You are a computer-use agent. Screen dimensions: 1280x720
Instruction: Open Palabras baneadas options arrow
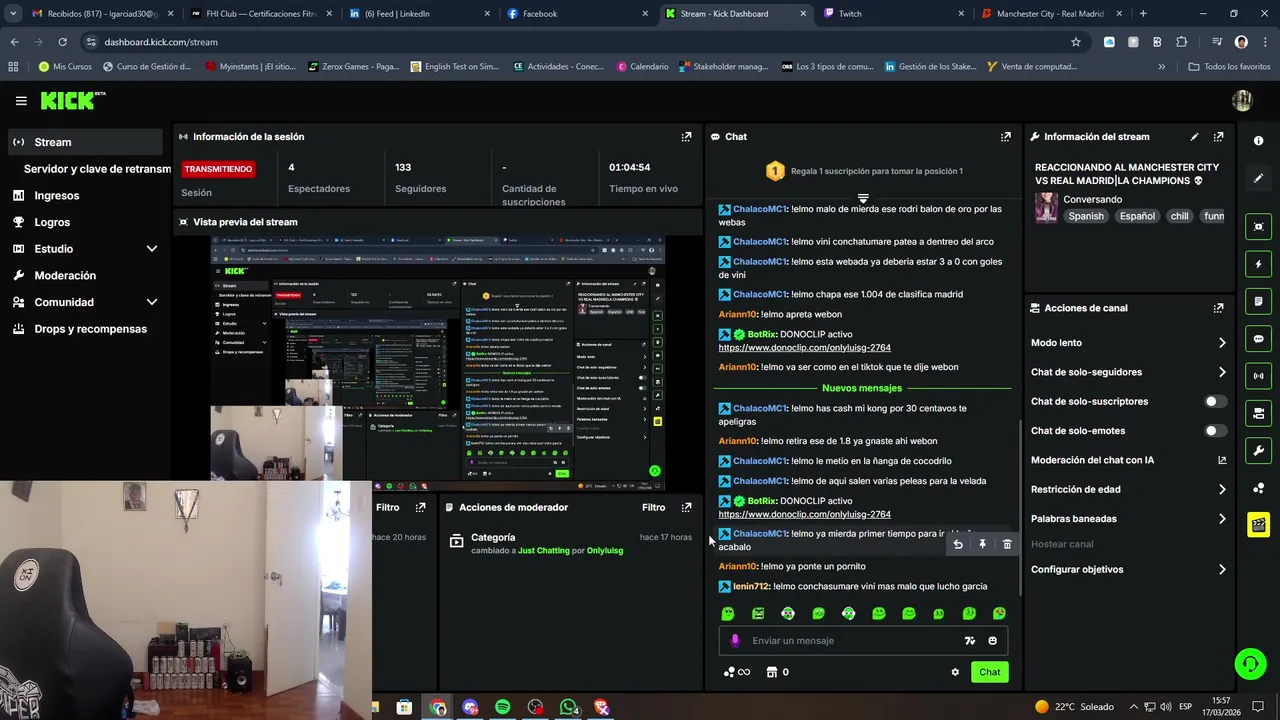click(x=1222, y=519)
